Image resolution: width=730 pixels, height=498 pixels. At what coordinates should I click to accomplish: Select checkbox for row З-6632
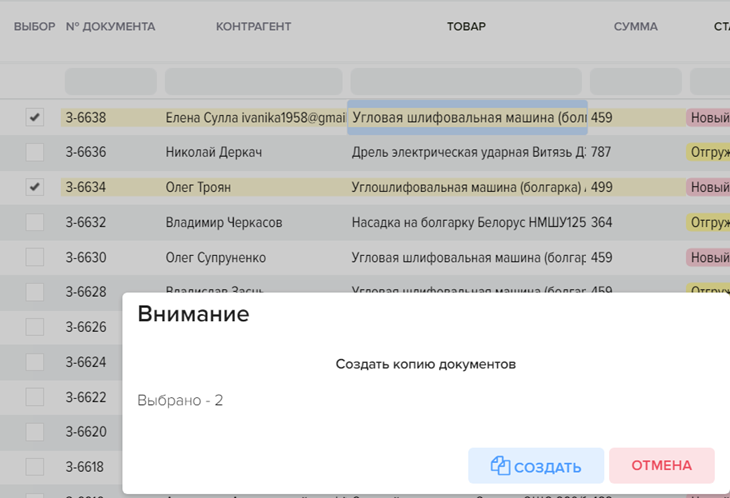[x=35, y=222]
